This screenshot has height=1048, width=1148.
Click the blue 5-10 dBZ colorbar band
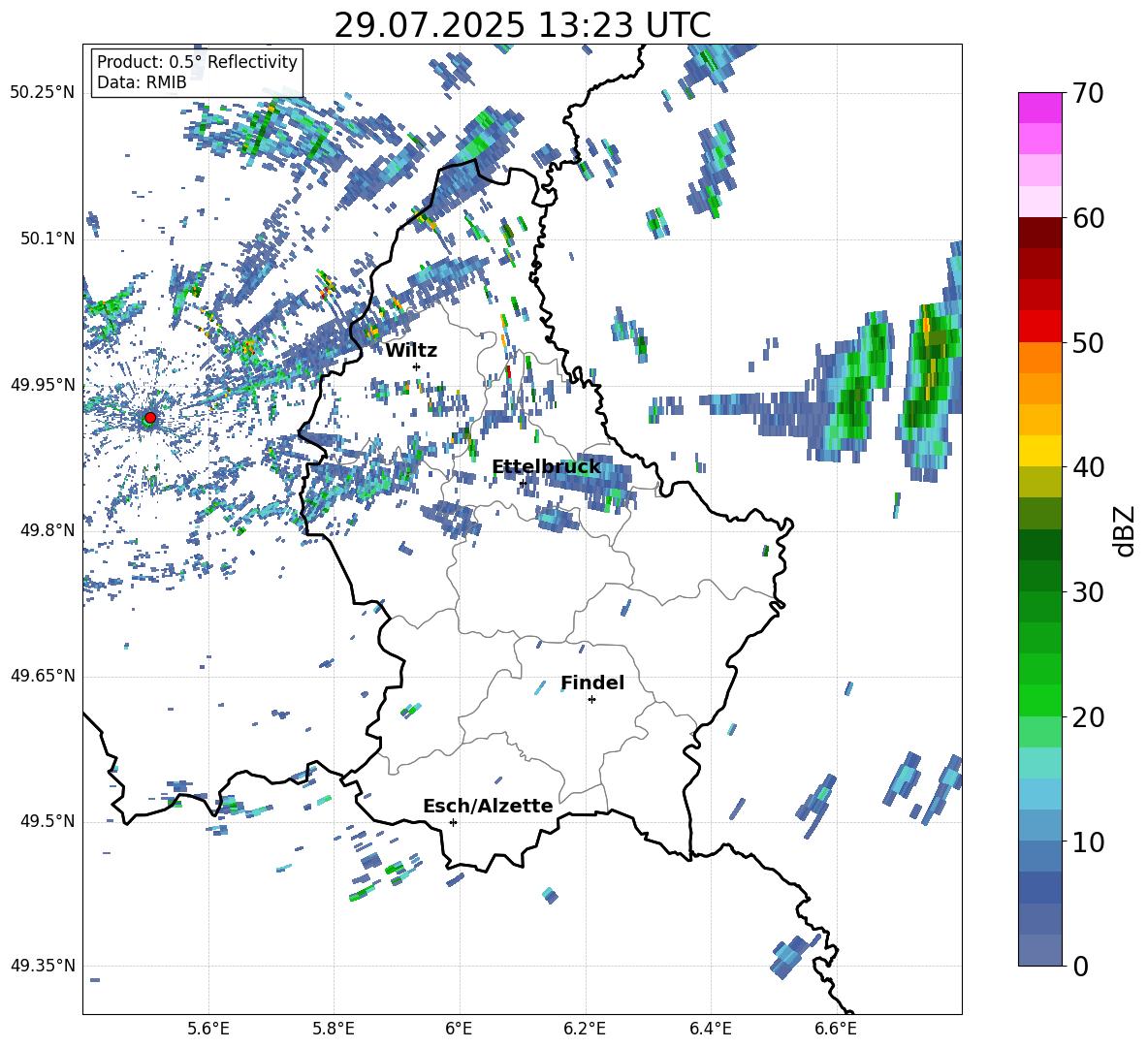coord(1039,872)
